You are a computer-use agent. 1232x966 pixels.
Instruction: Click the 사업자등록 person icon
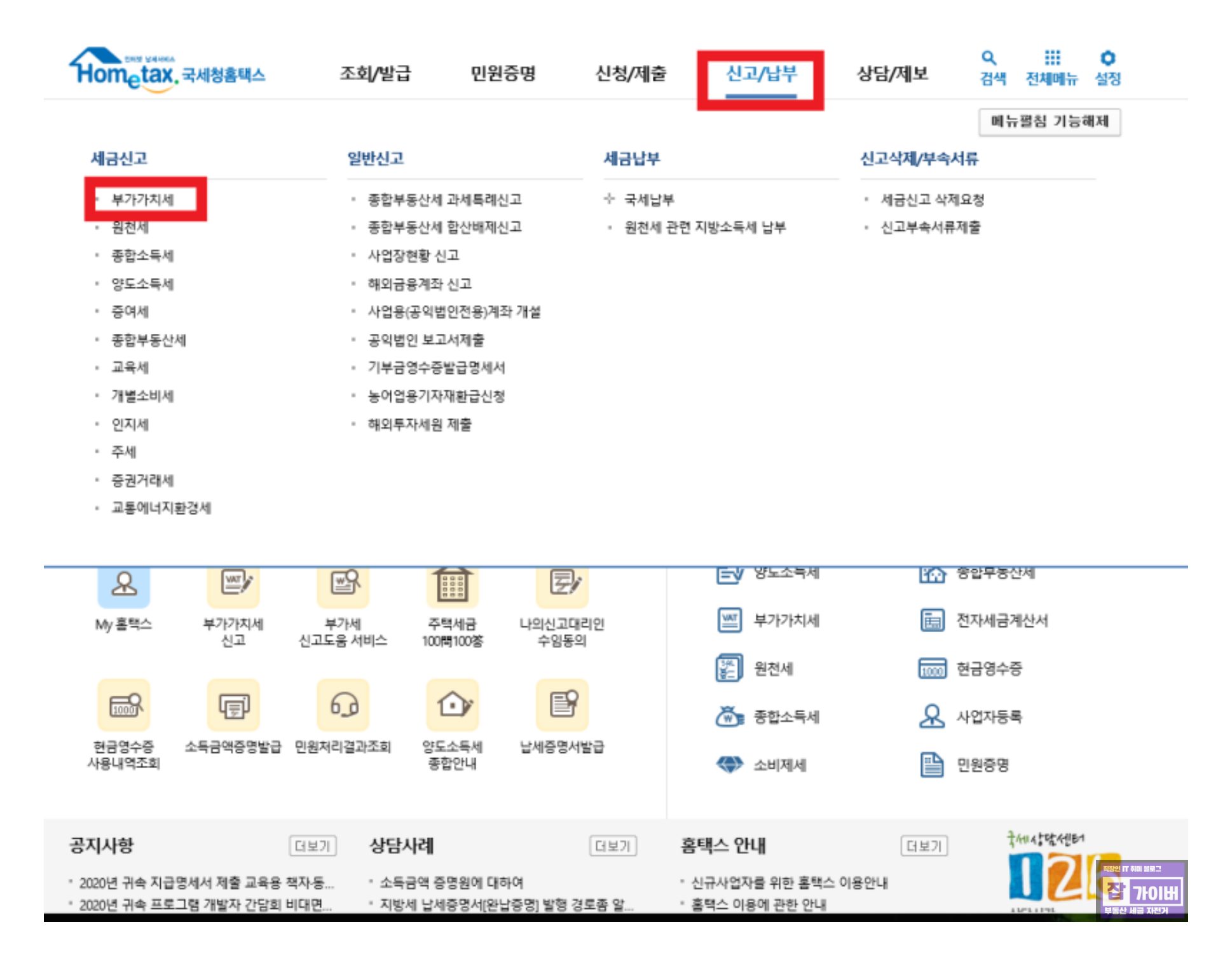coord(932,717)
